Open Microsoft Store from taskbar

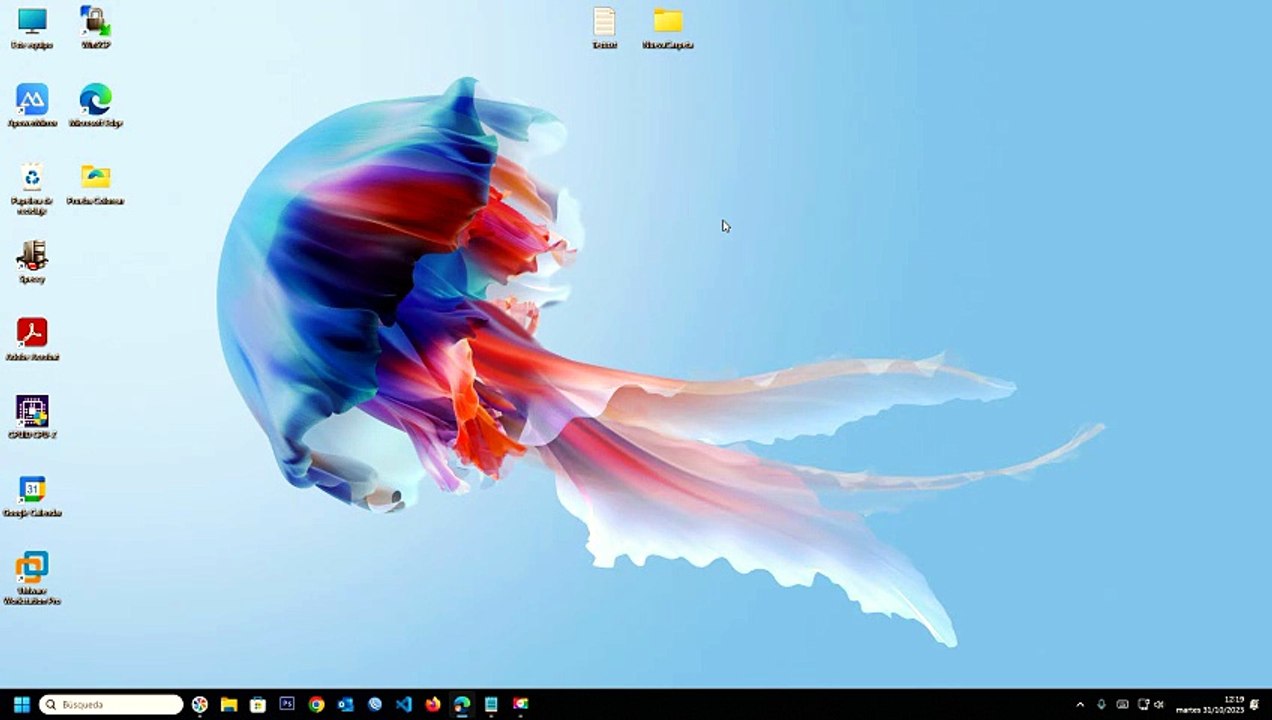258,704
